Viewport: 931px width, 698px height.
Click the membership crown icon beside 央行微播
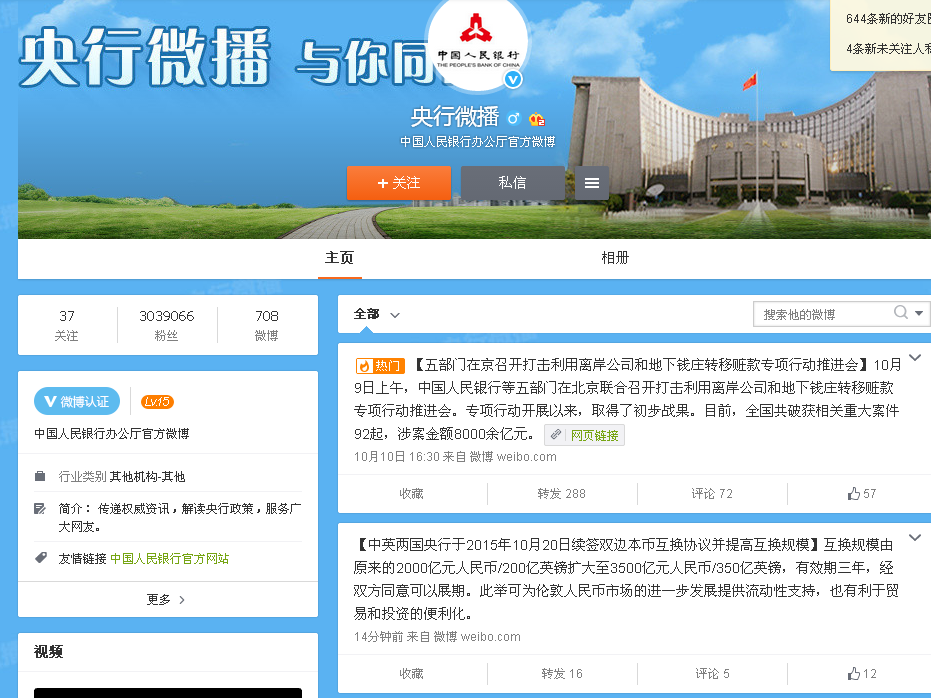coord(537,119)
